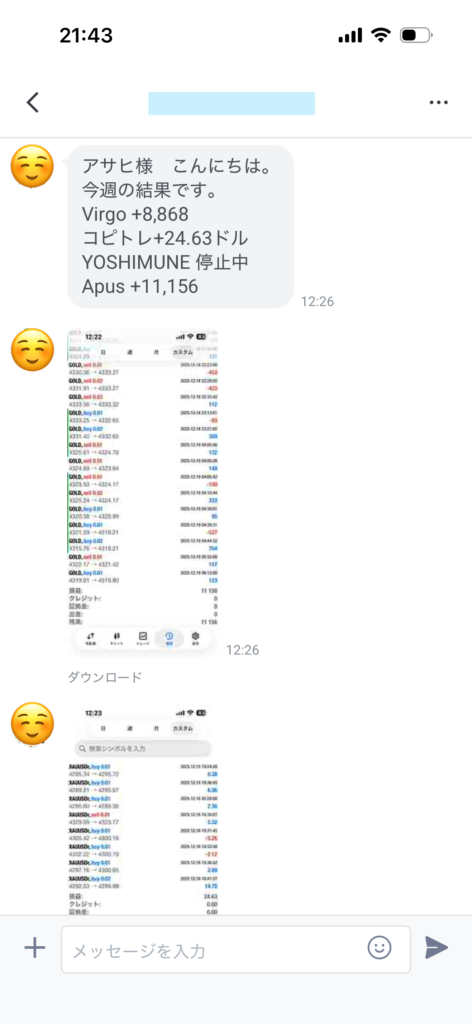This screenshot has width=472, height=1024.
Task: Tap the 検索シンボルを入力 search box in screenshot
Action: 143,748
